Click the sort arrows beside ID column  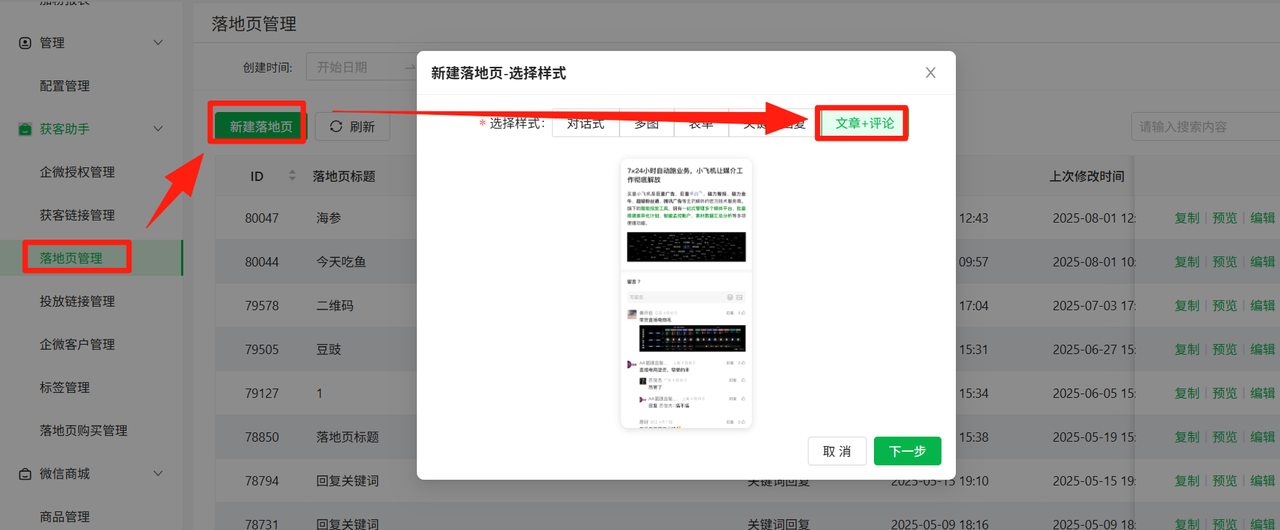292,176
